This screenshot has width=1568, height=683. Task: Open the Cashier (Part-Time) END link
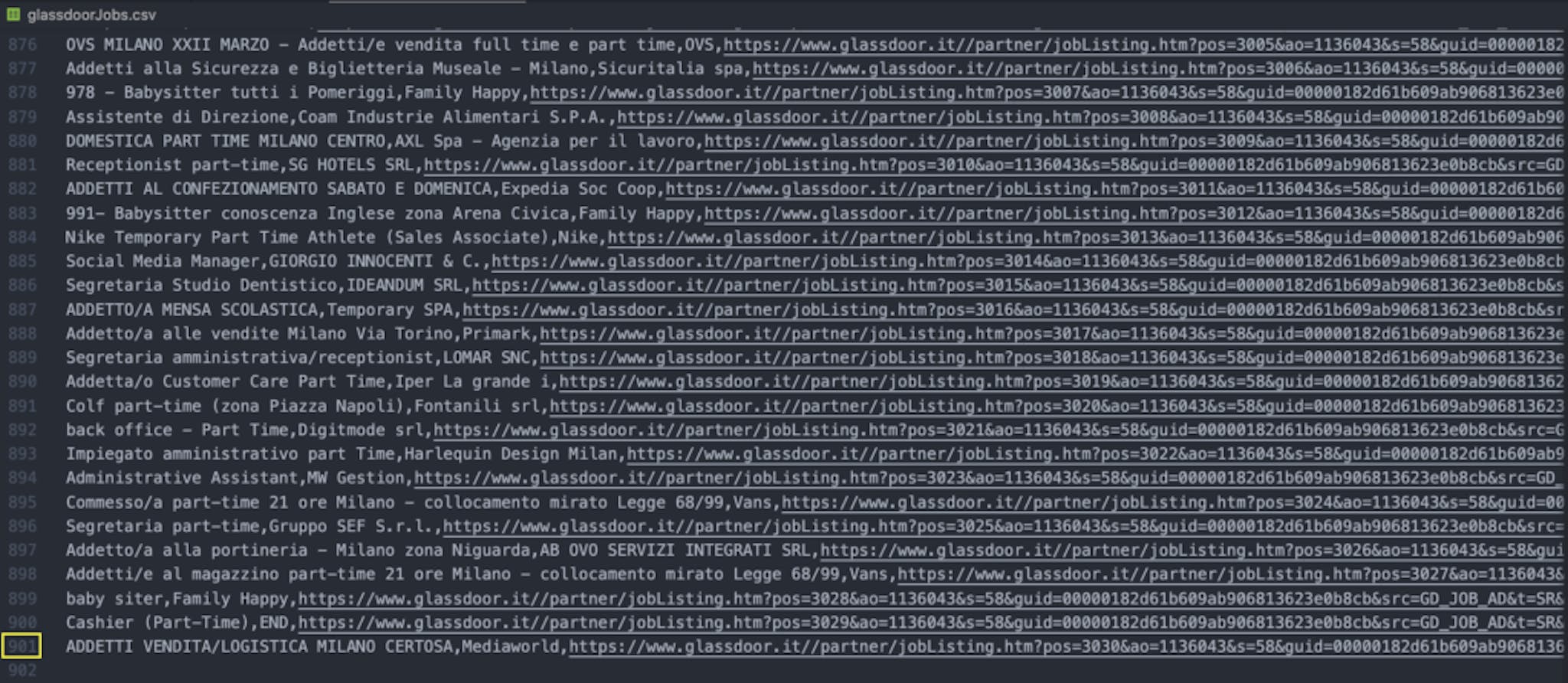pyautogui.click(x=931, y=623)
